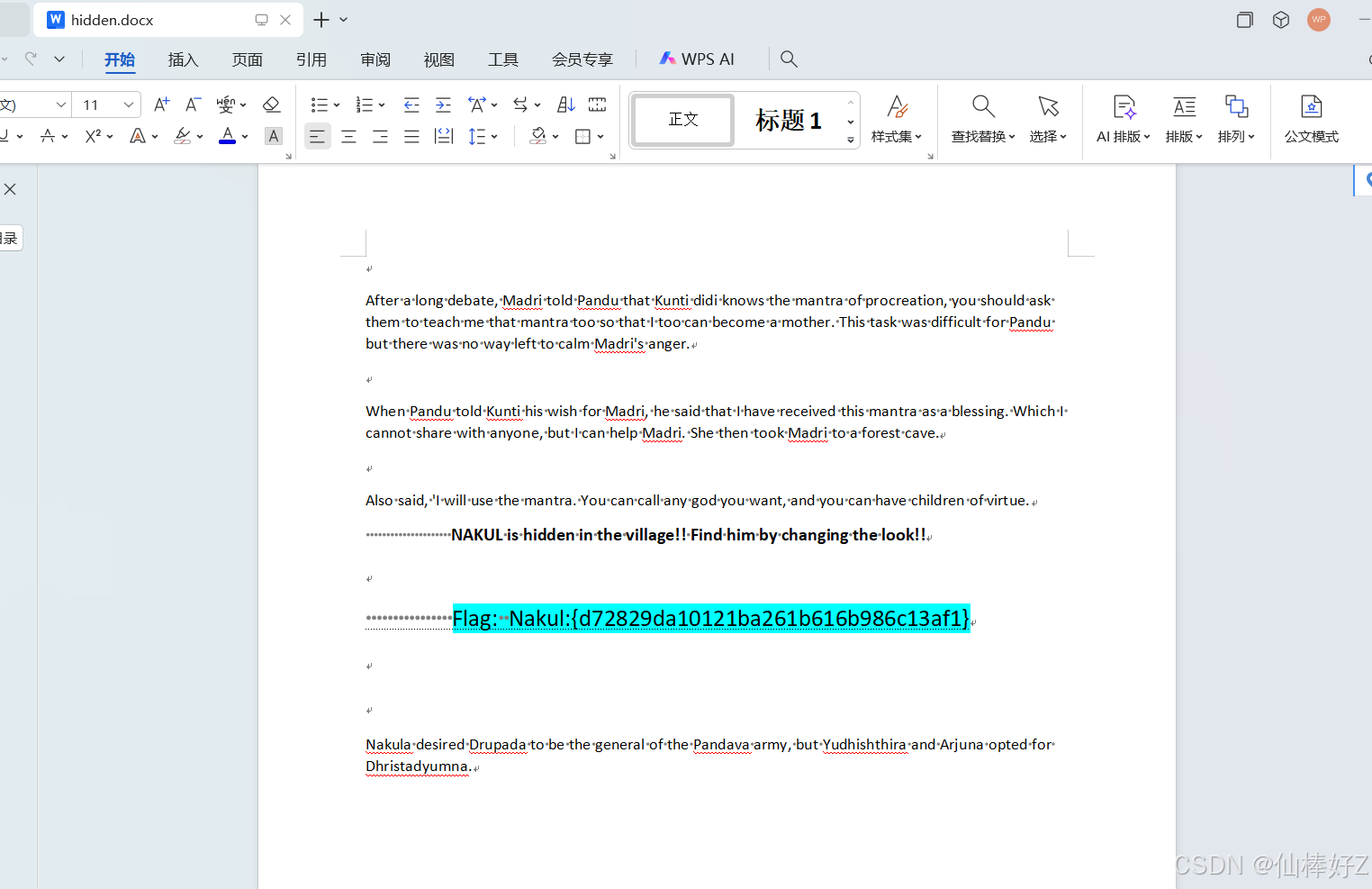Open the 插入 tab
This screenshot has height=889, width=1372.
click(183, 59)
